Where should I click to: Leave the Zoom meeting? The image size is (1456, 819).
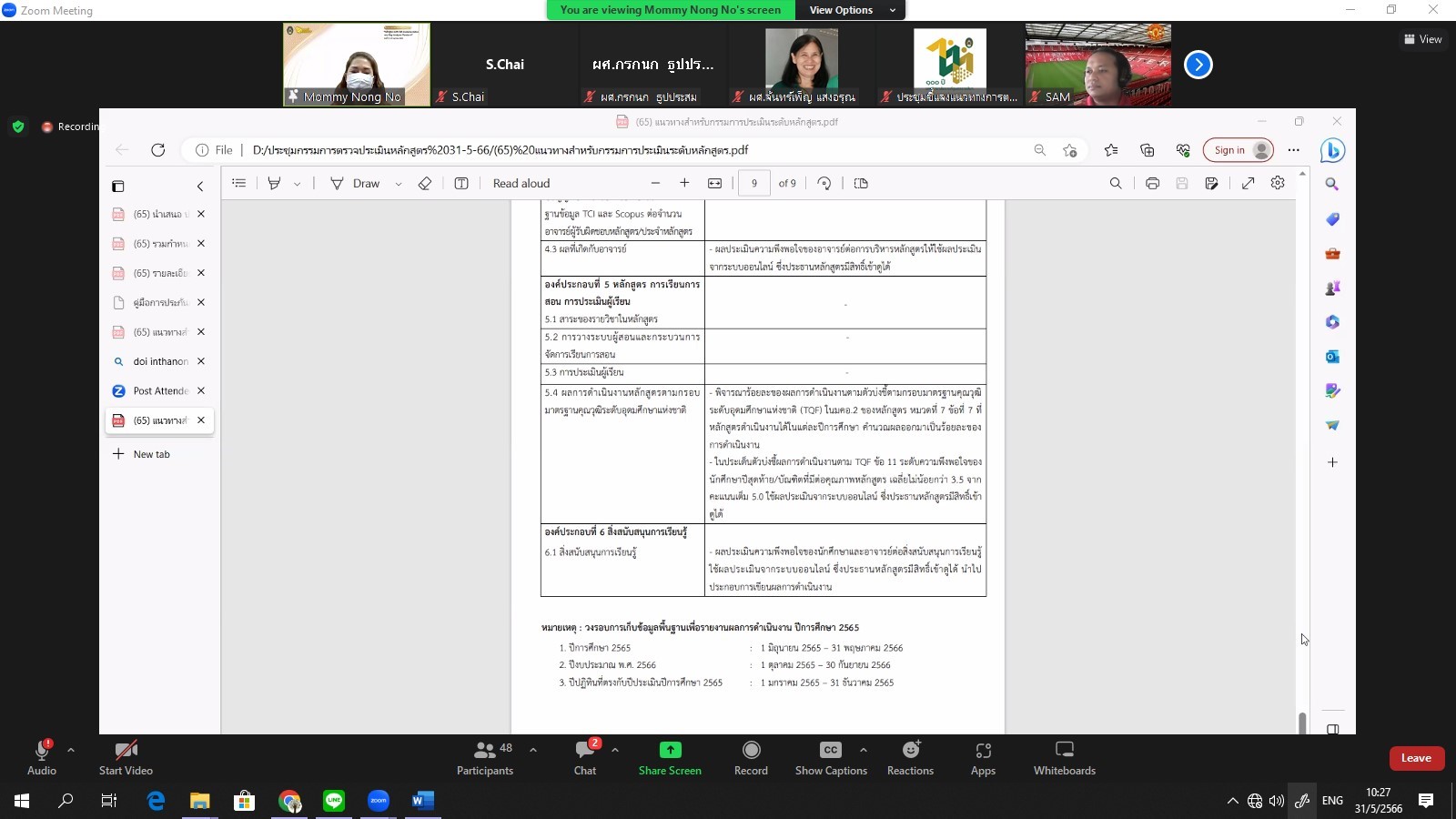(x=1416, y=758)
